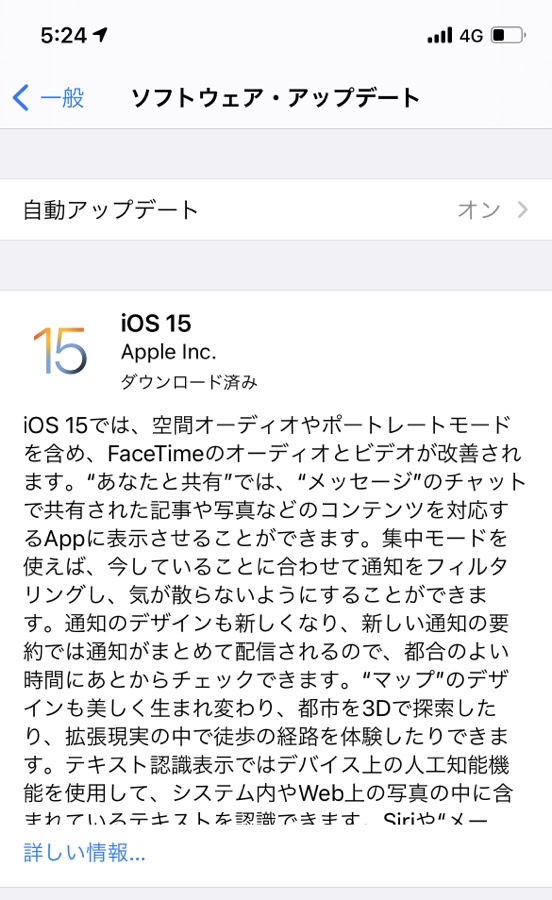552x900 pixels.
Task: Tap the gray spacer above 自動アップデート
Action: click(x=276, y=154)
